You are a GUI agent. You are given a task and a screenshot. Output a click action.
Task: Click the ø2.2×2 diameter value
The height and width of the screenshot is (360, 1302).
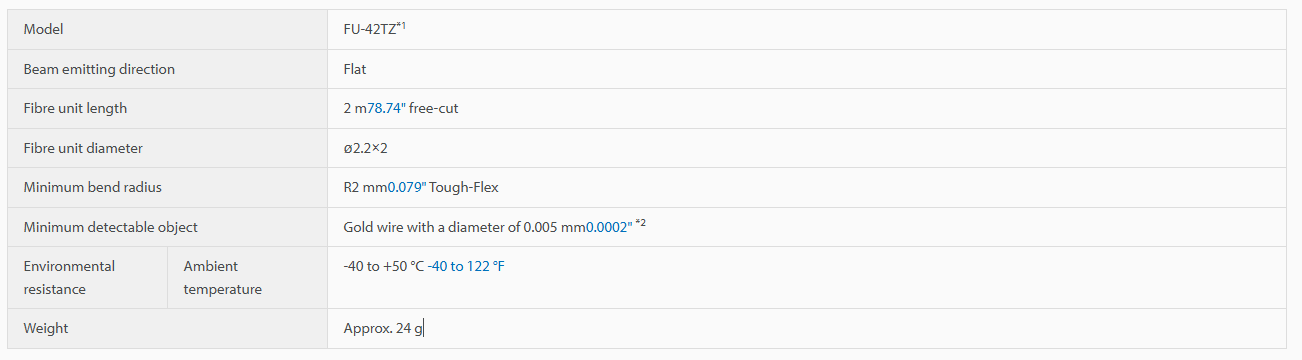pos(365,148)
